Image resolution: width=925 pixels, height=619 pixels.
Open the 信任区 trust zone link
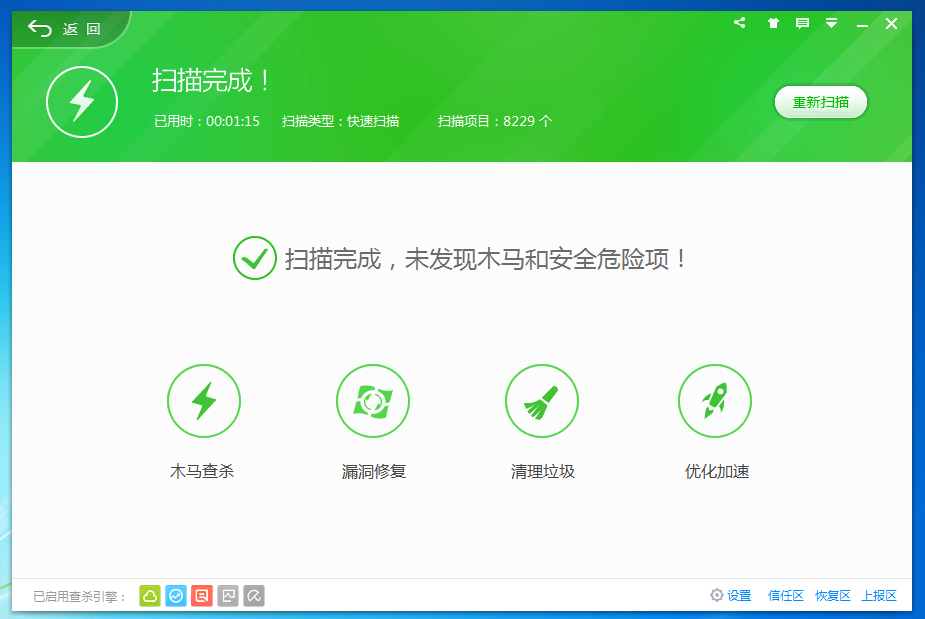coord(785,595)
